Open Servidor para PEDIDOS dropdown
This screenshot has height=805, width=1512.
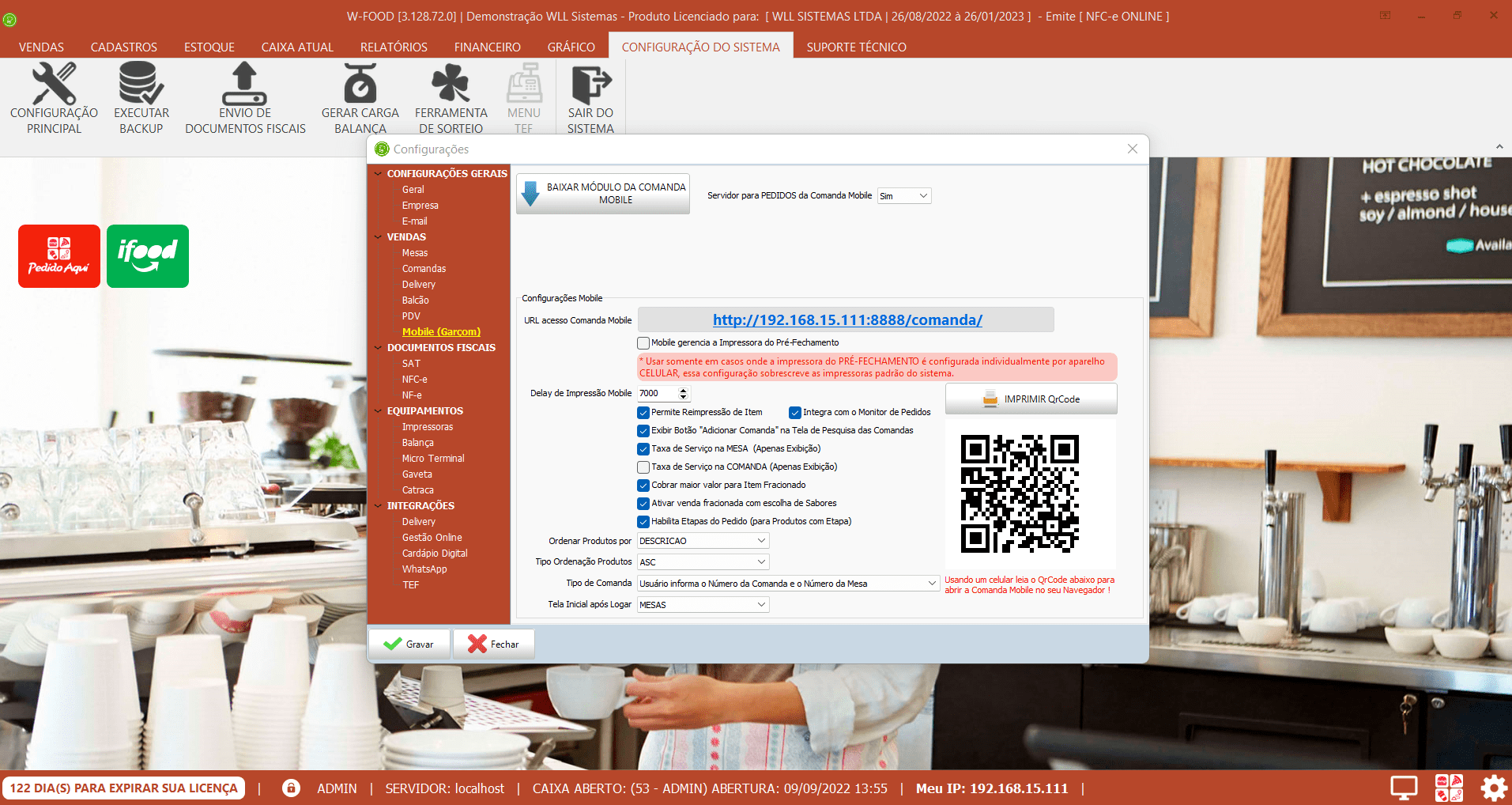pos(904,196)
